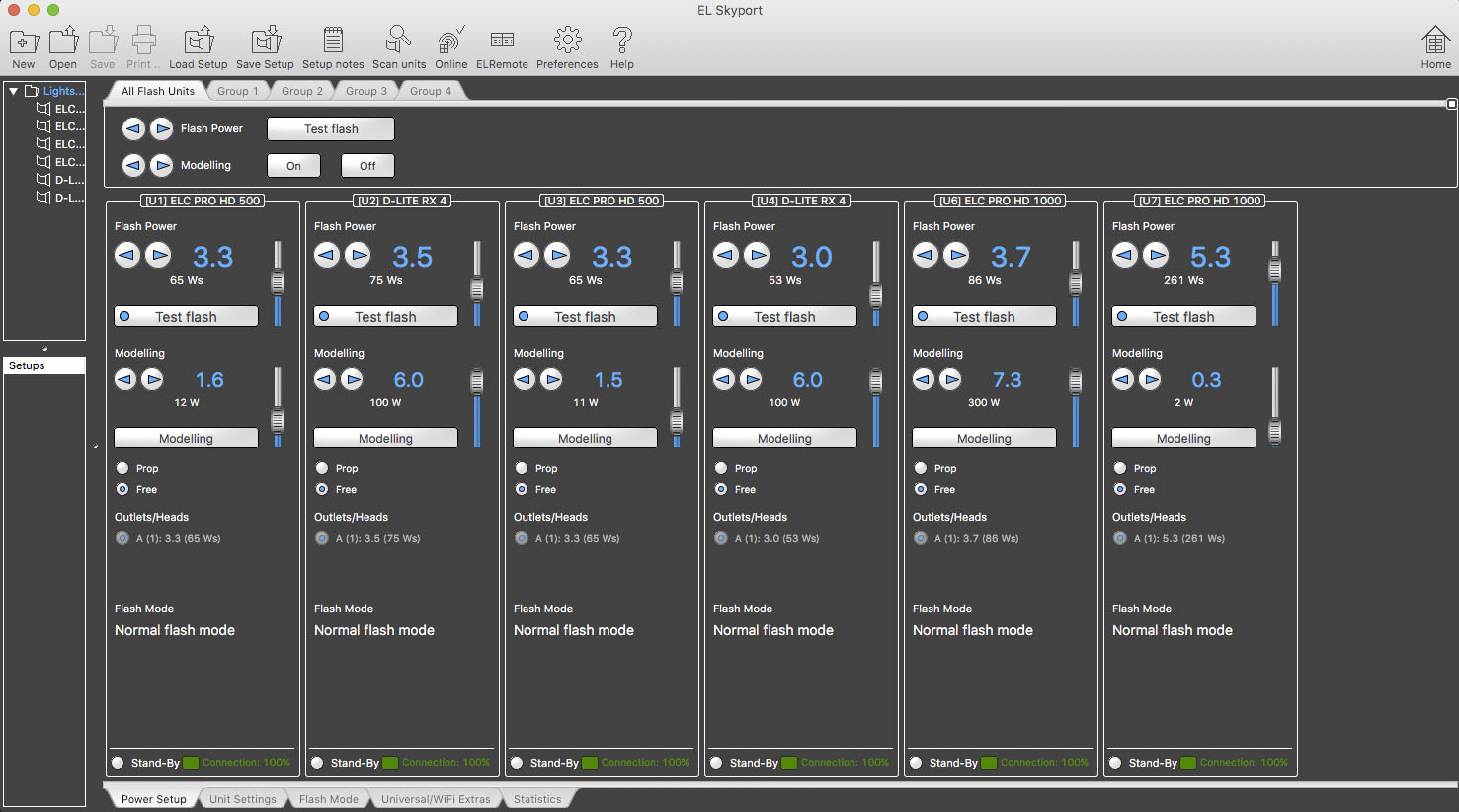Screen dimensions: 1459x812
Task: Decrease Modelling for all flash units
Action: click(x=133, y=165)
